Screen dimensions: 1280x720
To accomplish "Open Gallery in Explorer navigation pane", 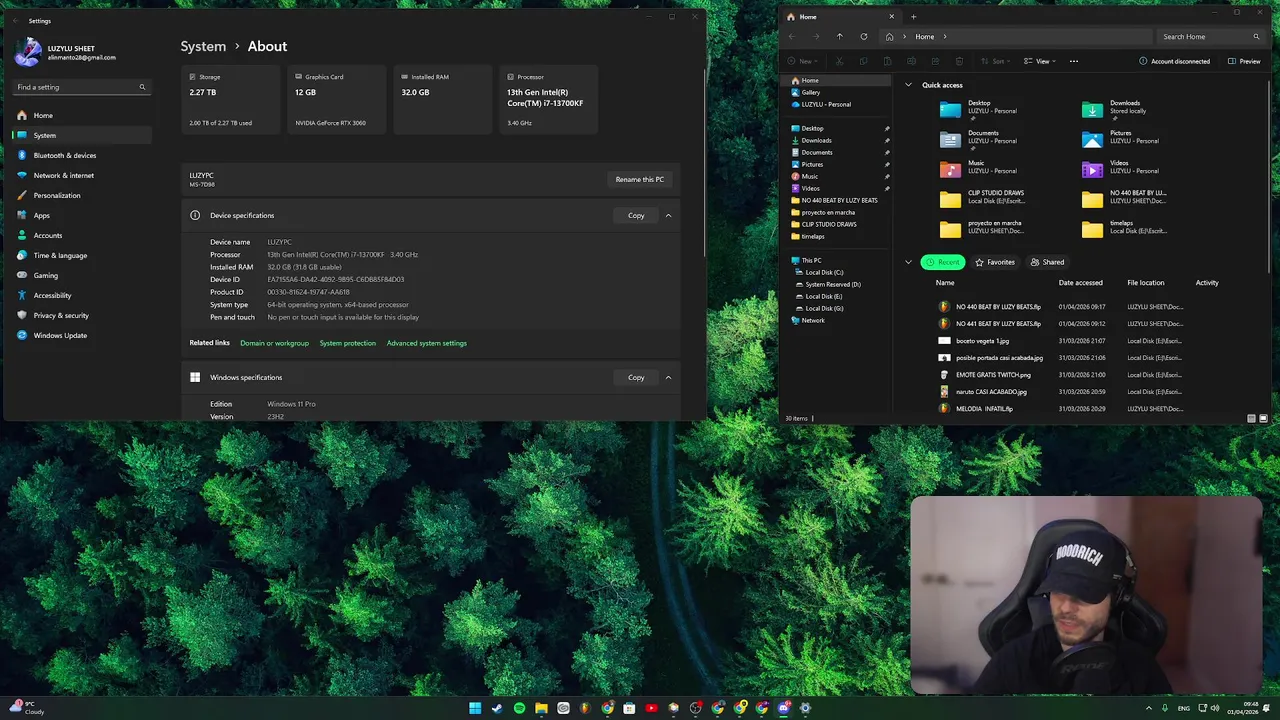I will (810, 92).
